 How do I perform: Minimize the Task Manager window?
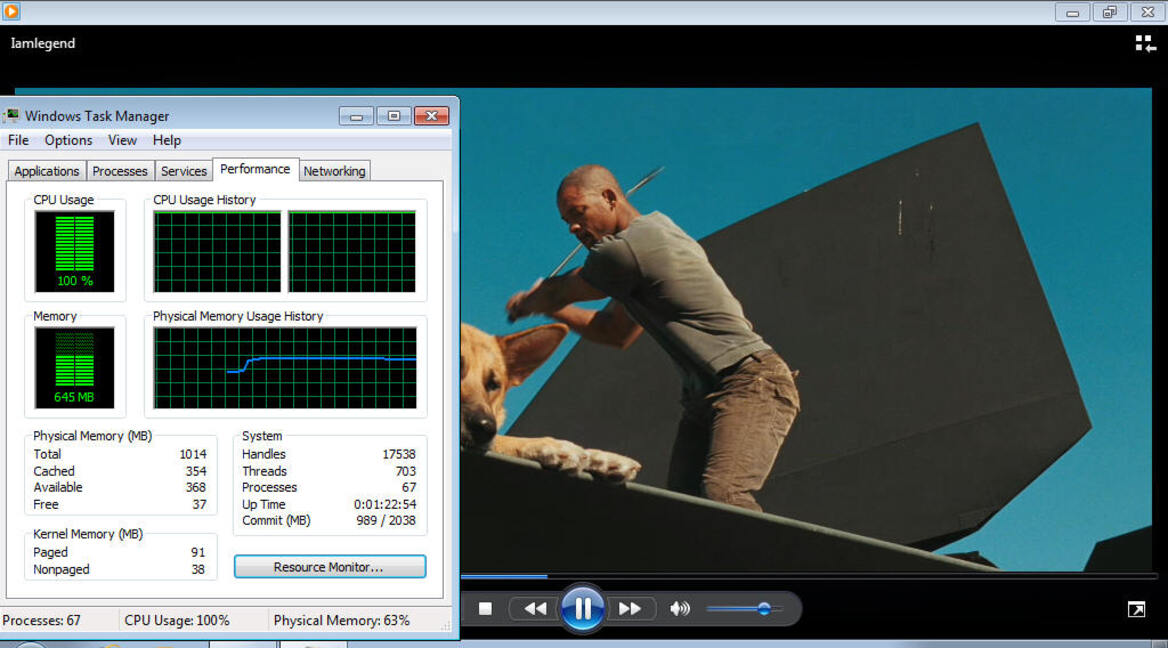pyautogui.click(x=356, y=116)
